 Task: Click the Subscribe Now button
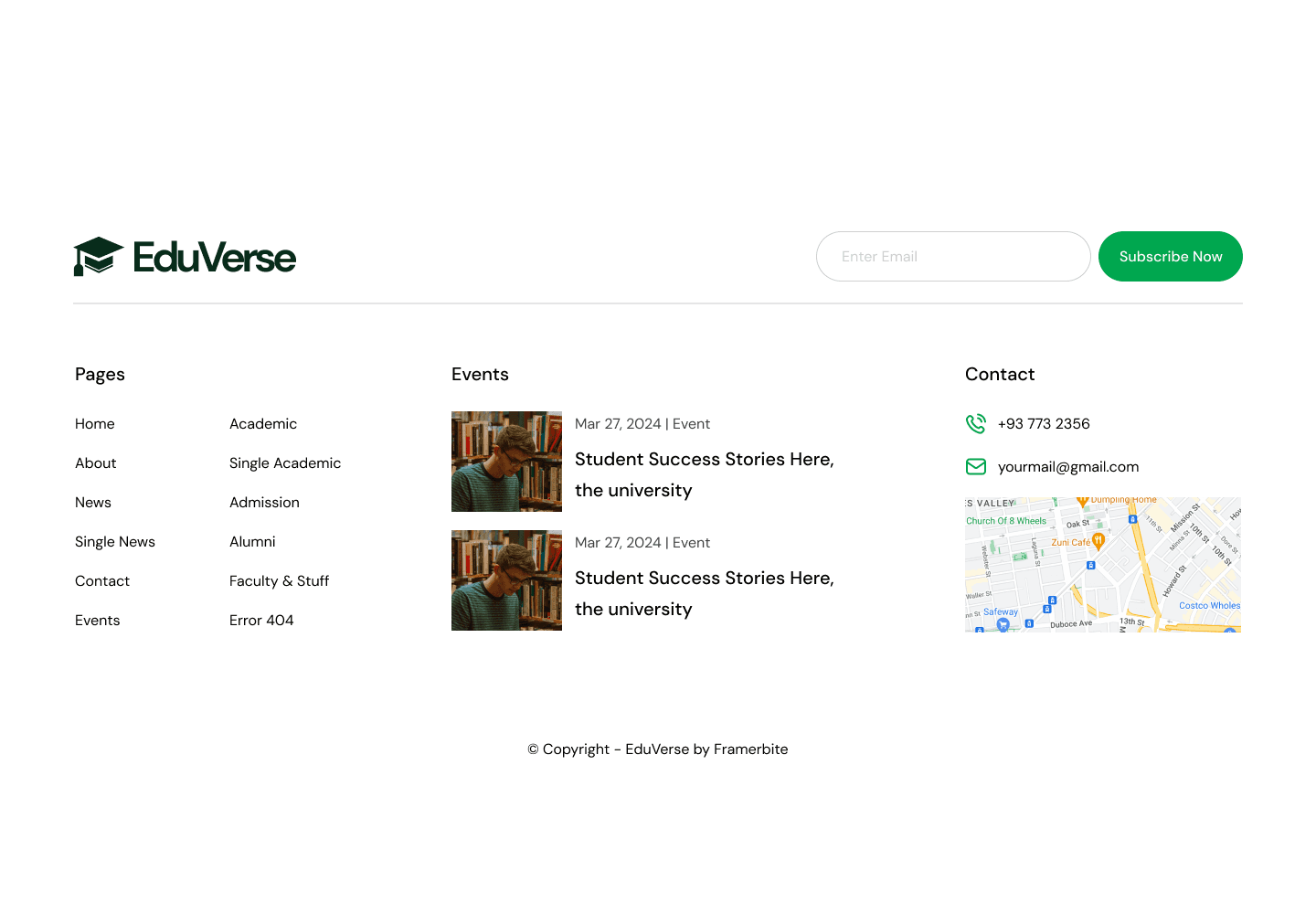coord(1171,257)
